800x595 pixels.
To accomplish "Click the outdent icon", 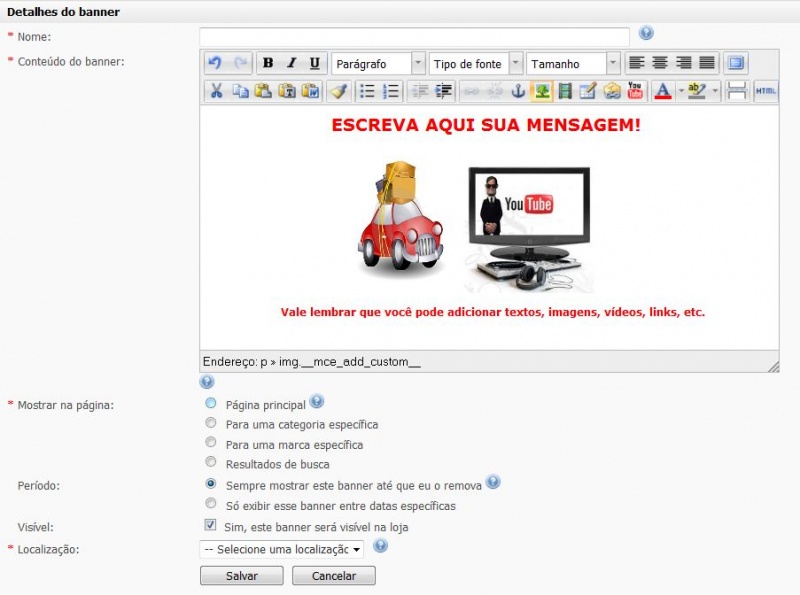I will coord(420,91).
